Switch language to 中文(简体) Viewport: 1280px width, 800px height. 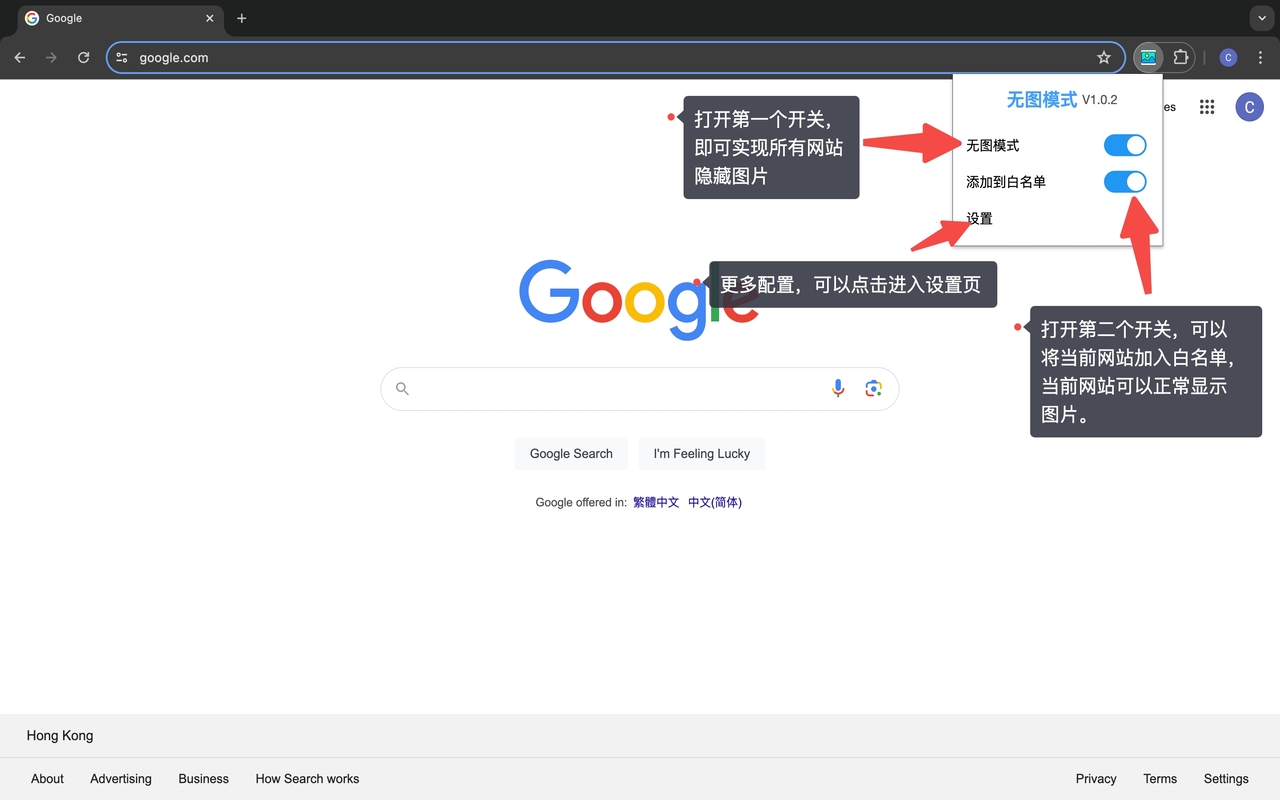click(715, 503)
